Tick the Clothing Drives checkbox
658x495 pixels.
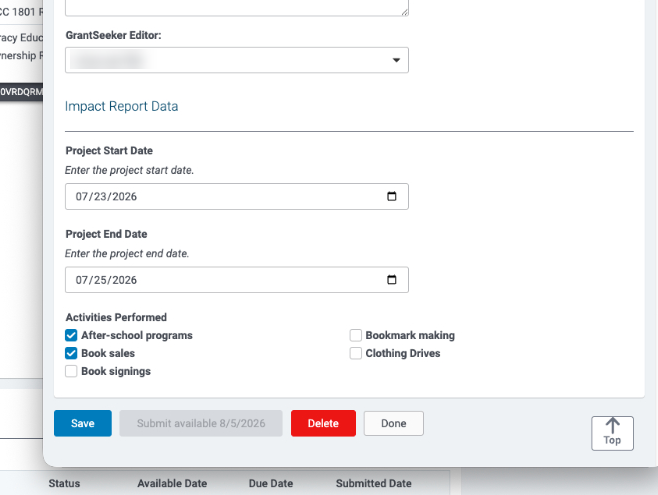355,353
